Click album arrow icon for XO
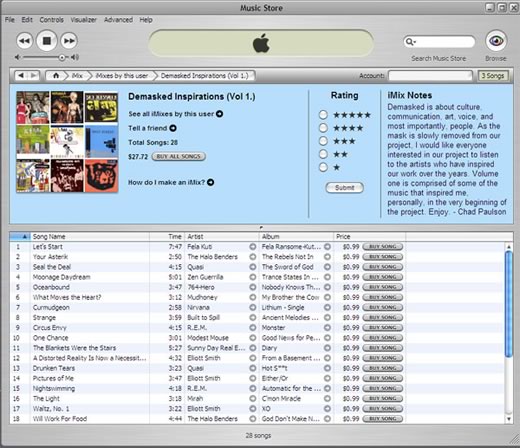This screenshot has width=520, height=448. click(328, 409)
